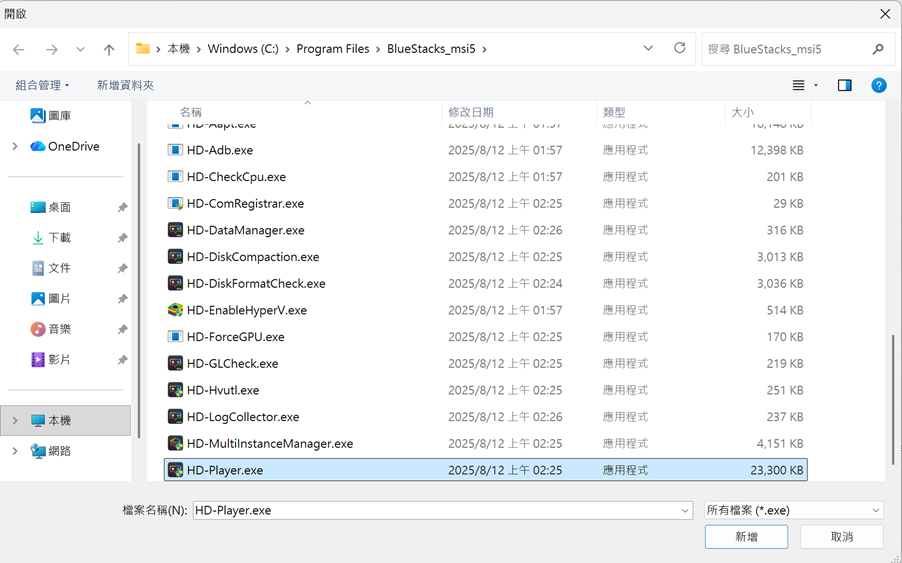
Task: Go up one folder level
Action: tap(109, 49)
